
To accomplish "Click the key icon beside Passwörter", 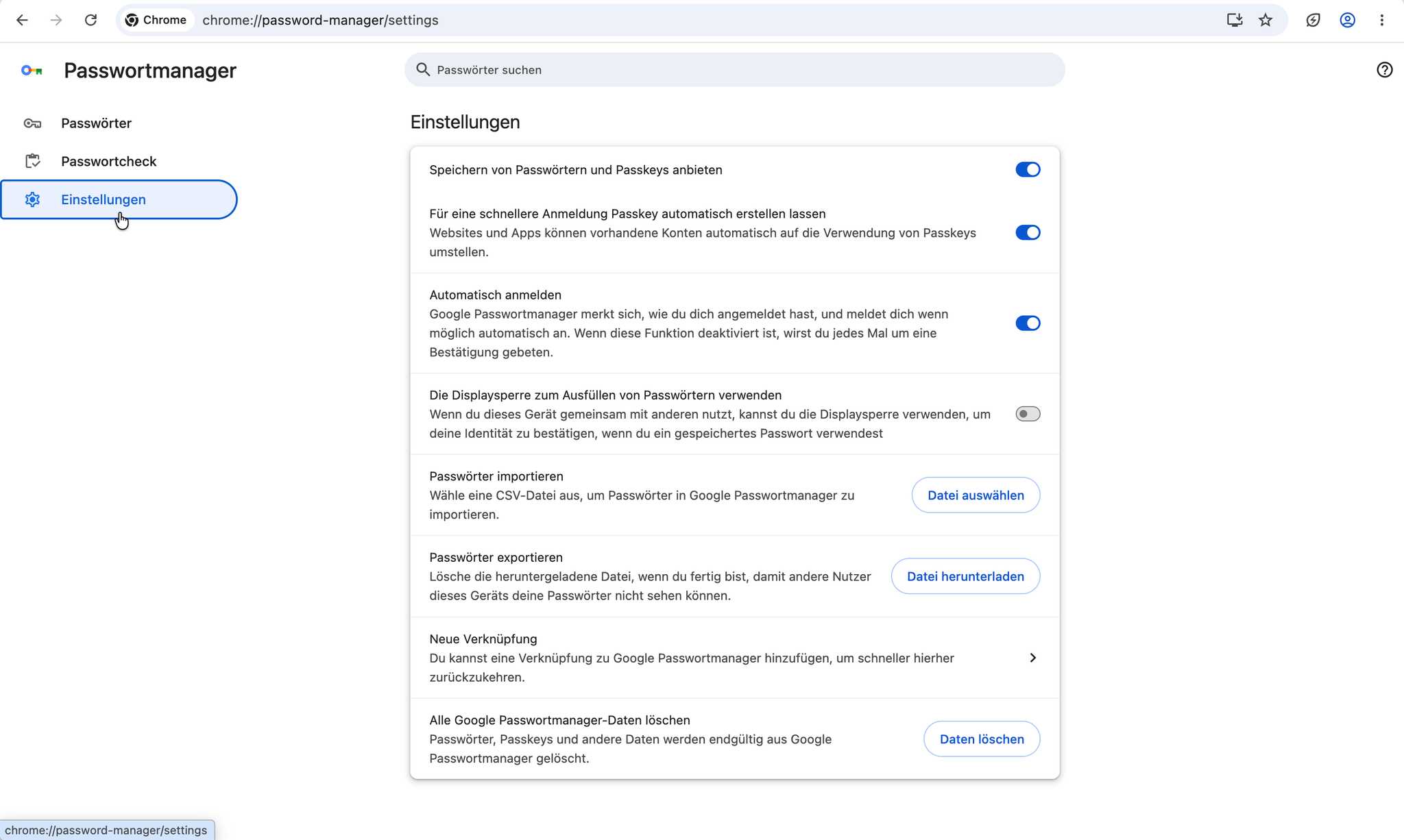I will [x=32, y=123].
